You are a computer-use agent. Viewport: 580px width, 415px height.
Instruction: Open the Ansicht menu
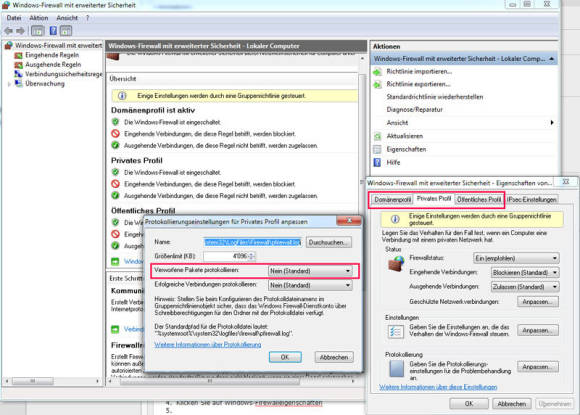tap(67, 18)
